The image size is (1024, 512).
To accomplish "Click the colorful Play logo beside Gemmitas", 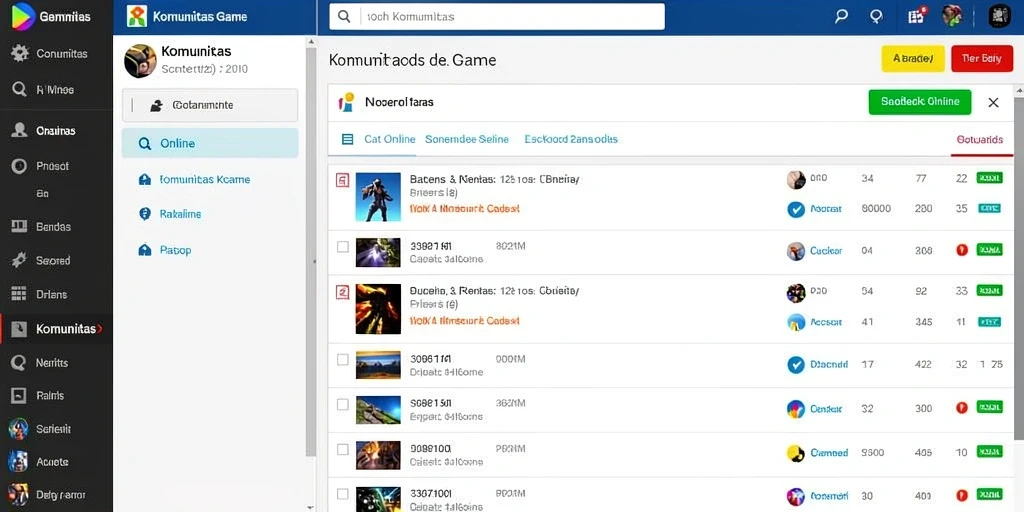I will click(x=23, y=16).
